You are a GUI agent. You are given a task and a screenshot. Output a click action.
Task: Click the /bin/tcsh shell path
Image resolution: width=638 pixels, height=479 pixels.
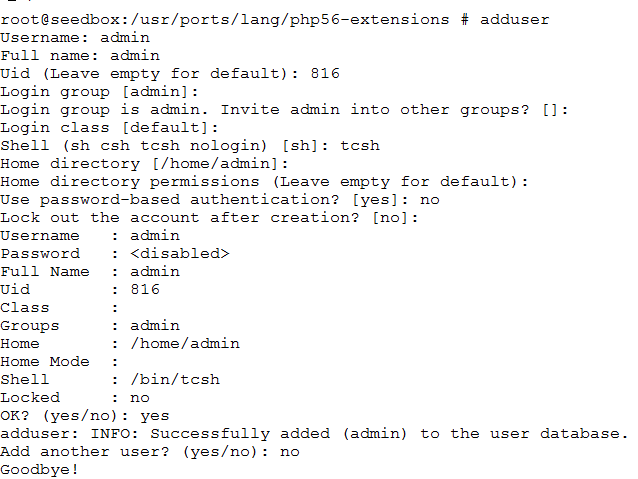pos(175,380)
